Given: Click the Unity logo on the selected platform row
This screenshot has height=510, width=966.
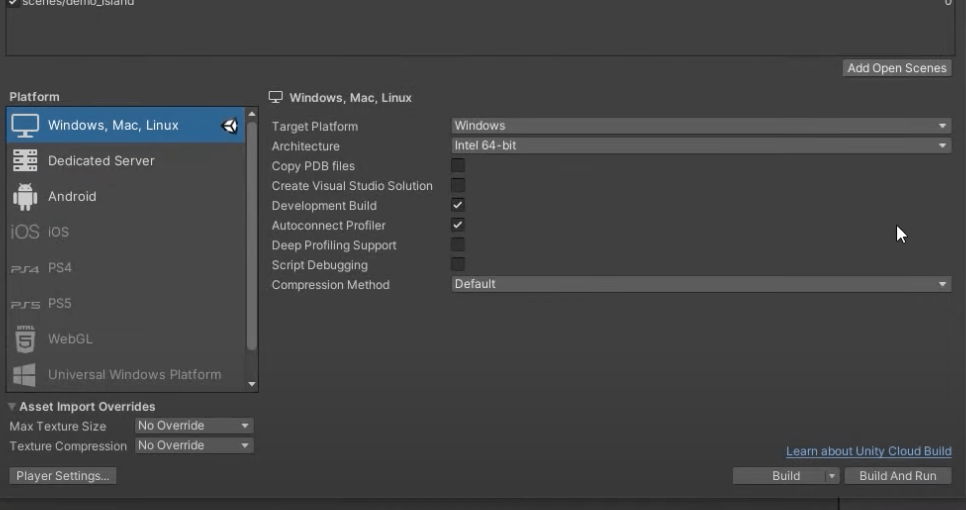Looking at the screenshot, I should [229, 126].
